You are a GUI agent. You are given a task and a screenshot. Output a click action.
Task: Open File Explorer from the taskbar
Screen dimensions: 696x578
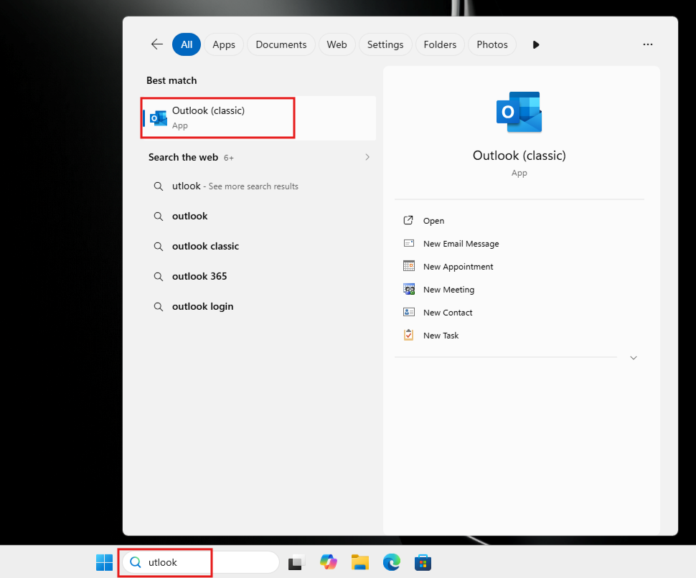[360, 562]
